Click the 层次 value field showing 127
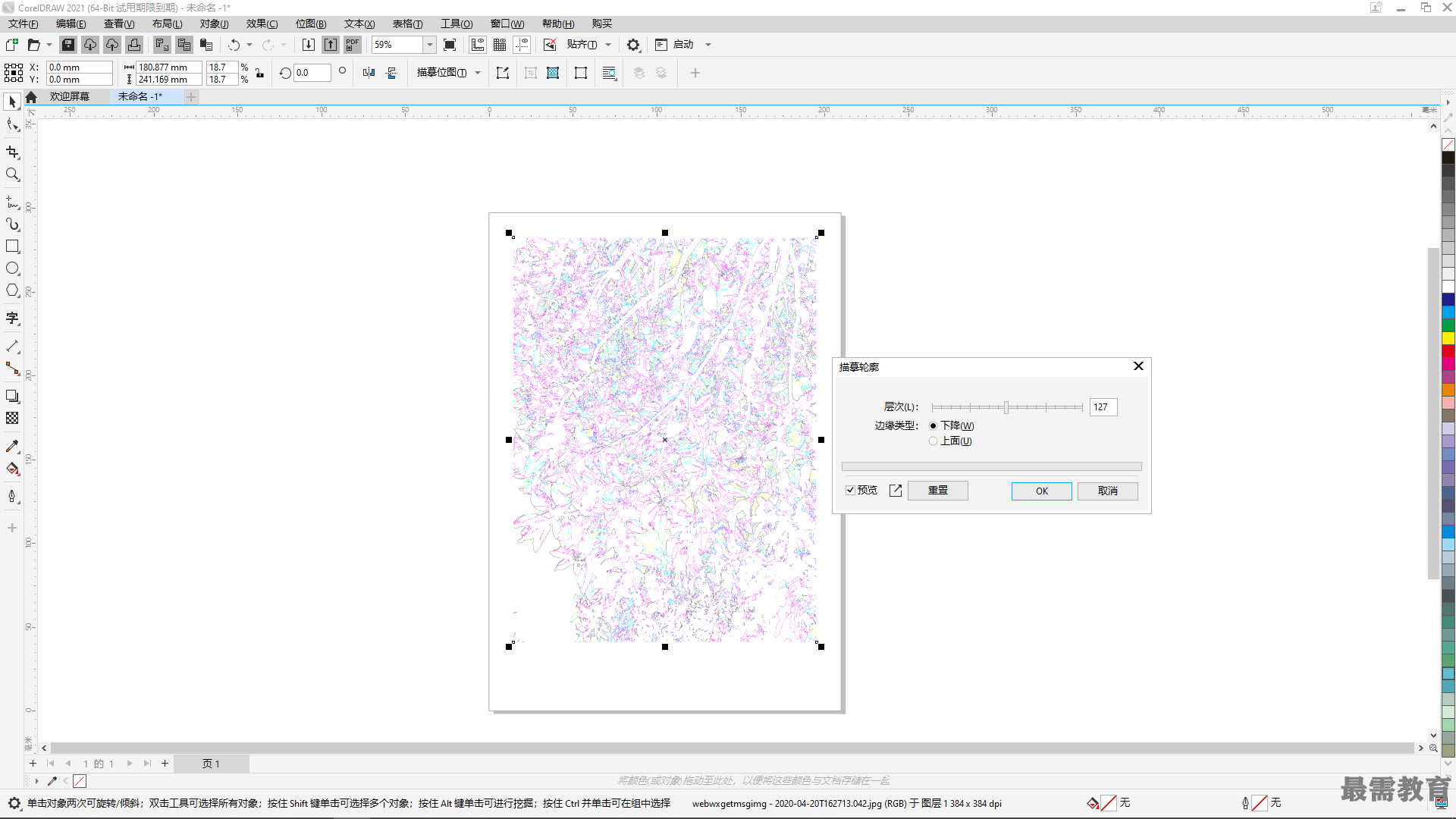The height and width of the screenshot is (819, 1456). [x=1103, y=407]
